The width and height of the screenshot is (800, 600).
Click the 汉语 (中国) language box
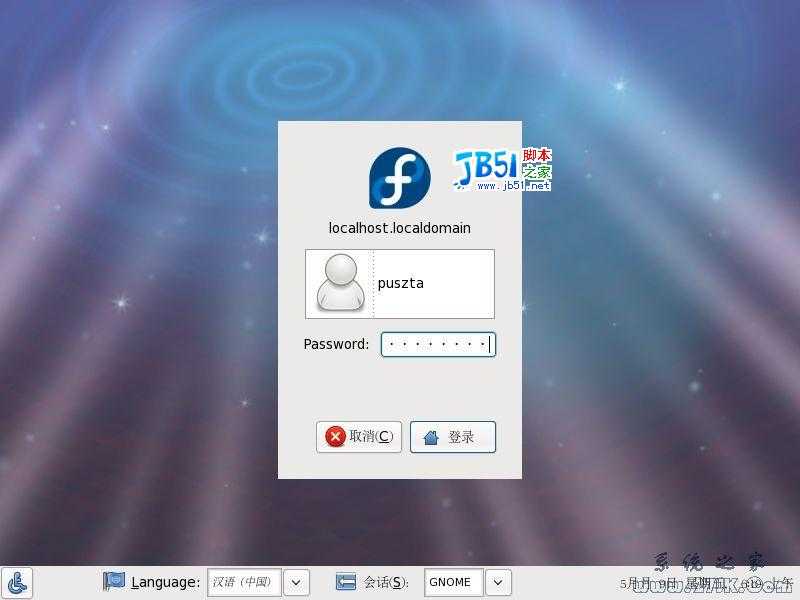(244, 582)
